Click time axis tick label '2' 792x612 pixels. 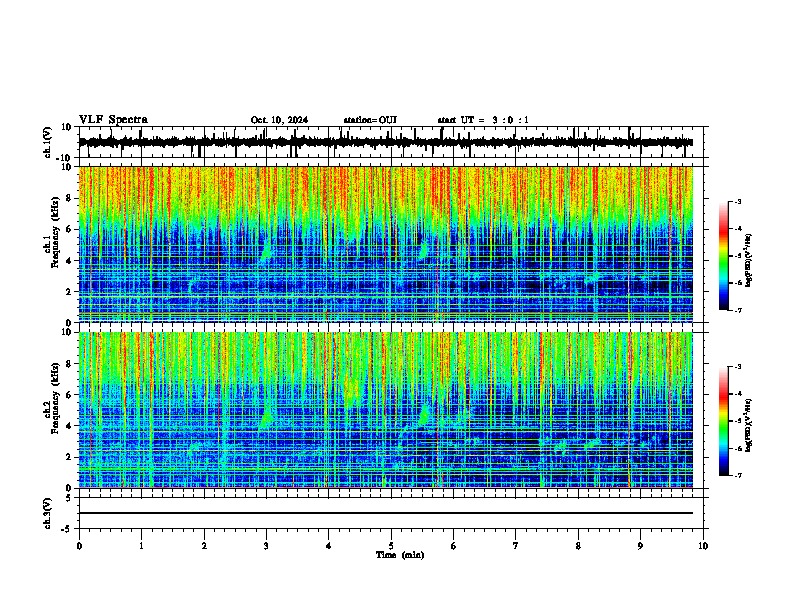coord(204,546)
